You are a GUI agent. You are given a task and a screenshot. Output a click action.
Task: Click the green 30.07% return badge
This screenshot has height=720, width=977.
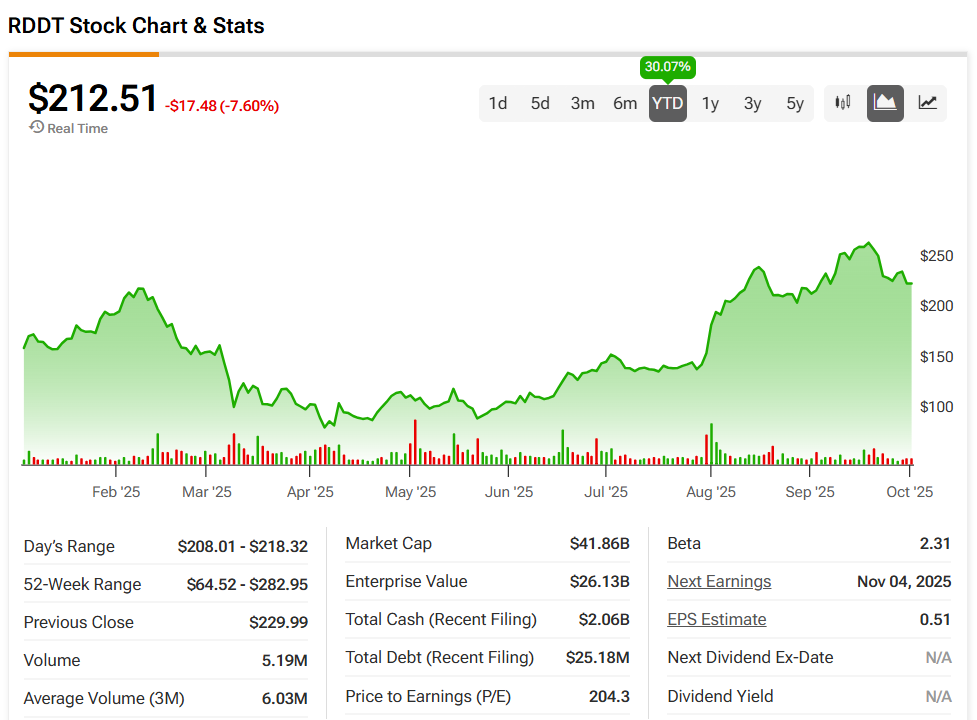pyautogui.click(x=667, y=67)
